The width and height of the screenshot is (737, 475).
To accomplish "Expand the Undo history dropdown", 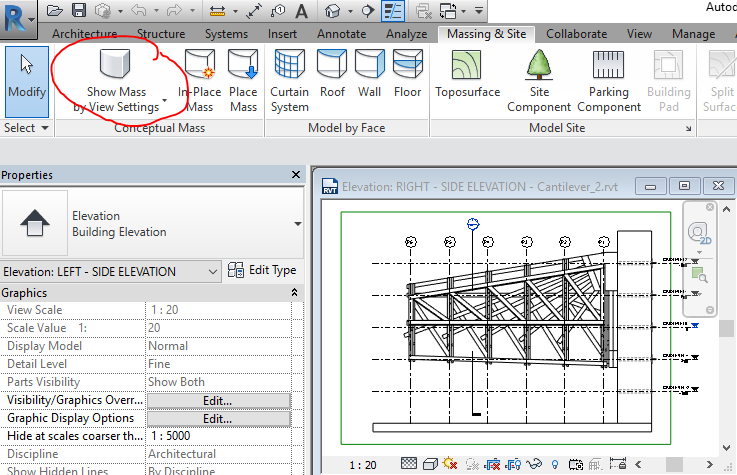I will 156,11.
